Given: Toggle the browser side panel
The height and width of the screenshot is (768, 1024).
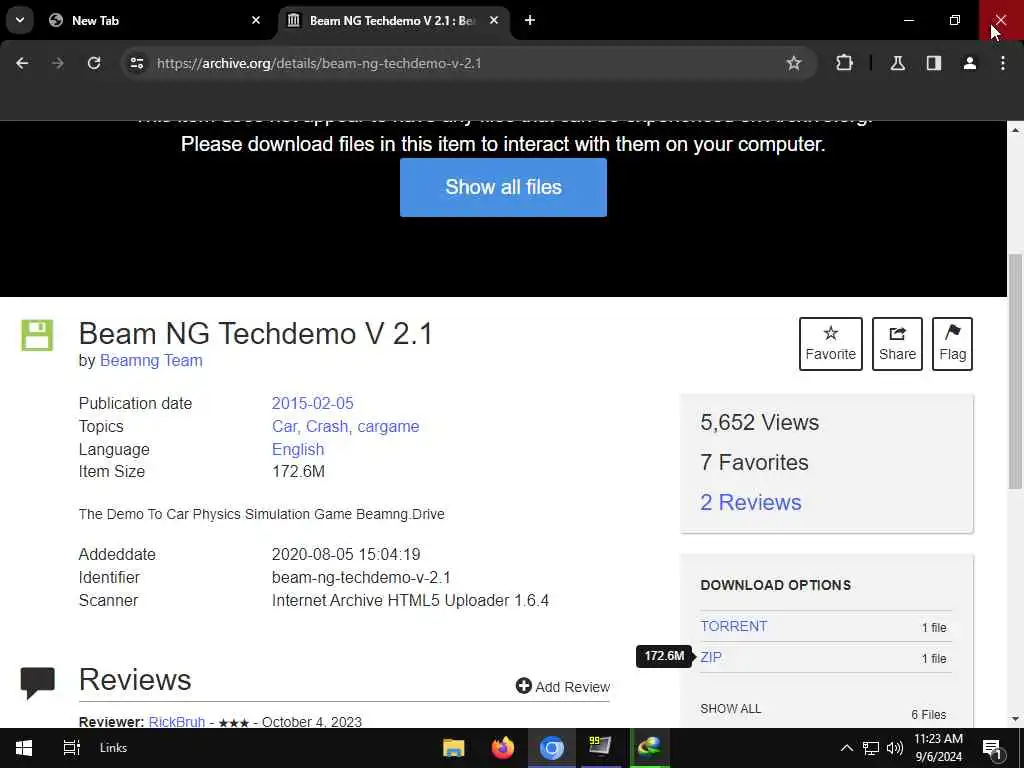Looking at the screenshot, I should tap(934, 63).
